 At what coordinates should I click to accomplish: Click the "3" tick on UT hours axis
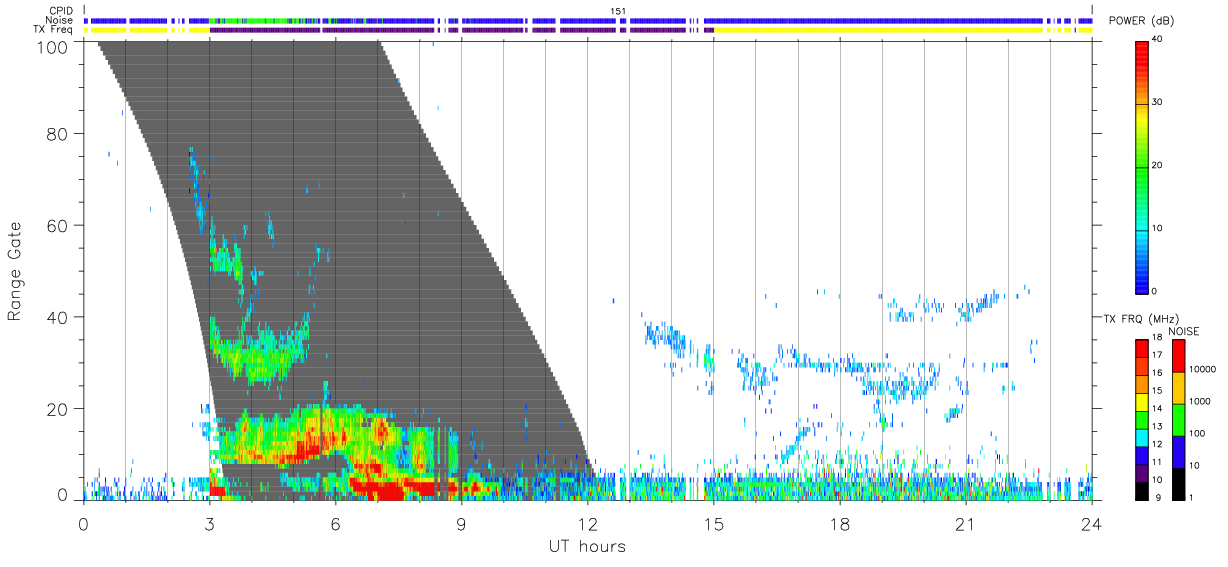tap(209, 523)
